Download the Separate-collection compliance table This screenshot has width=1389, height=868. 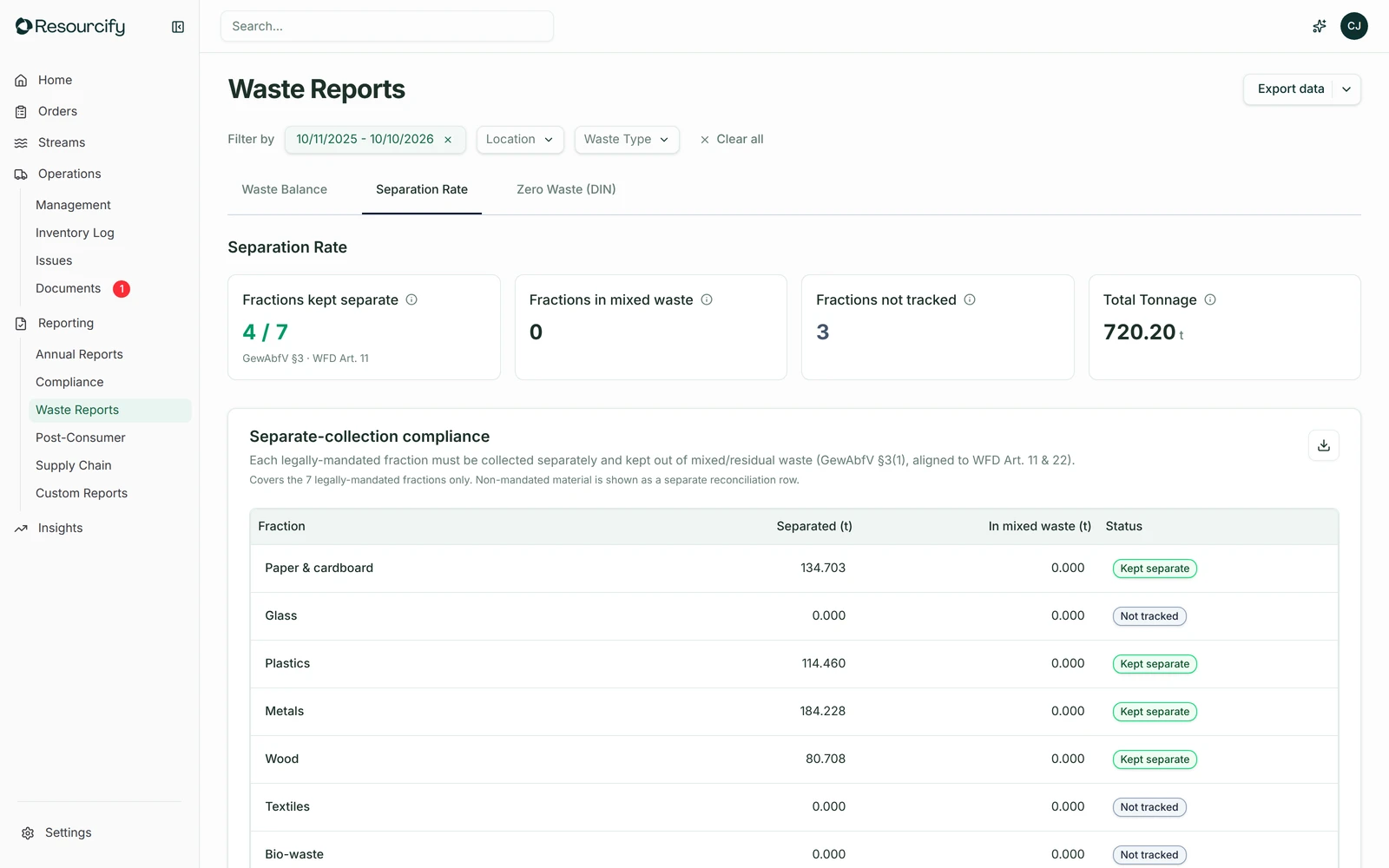[1324, 445]
